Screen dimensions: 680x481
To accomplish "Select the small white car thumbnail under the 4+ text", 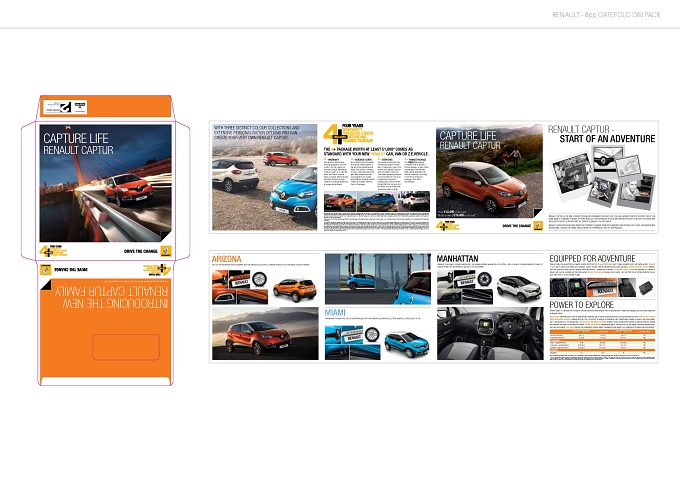I will pos(414,201).
